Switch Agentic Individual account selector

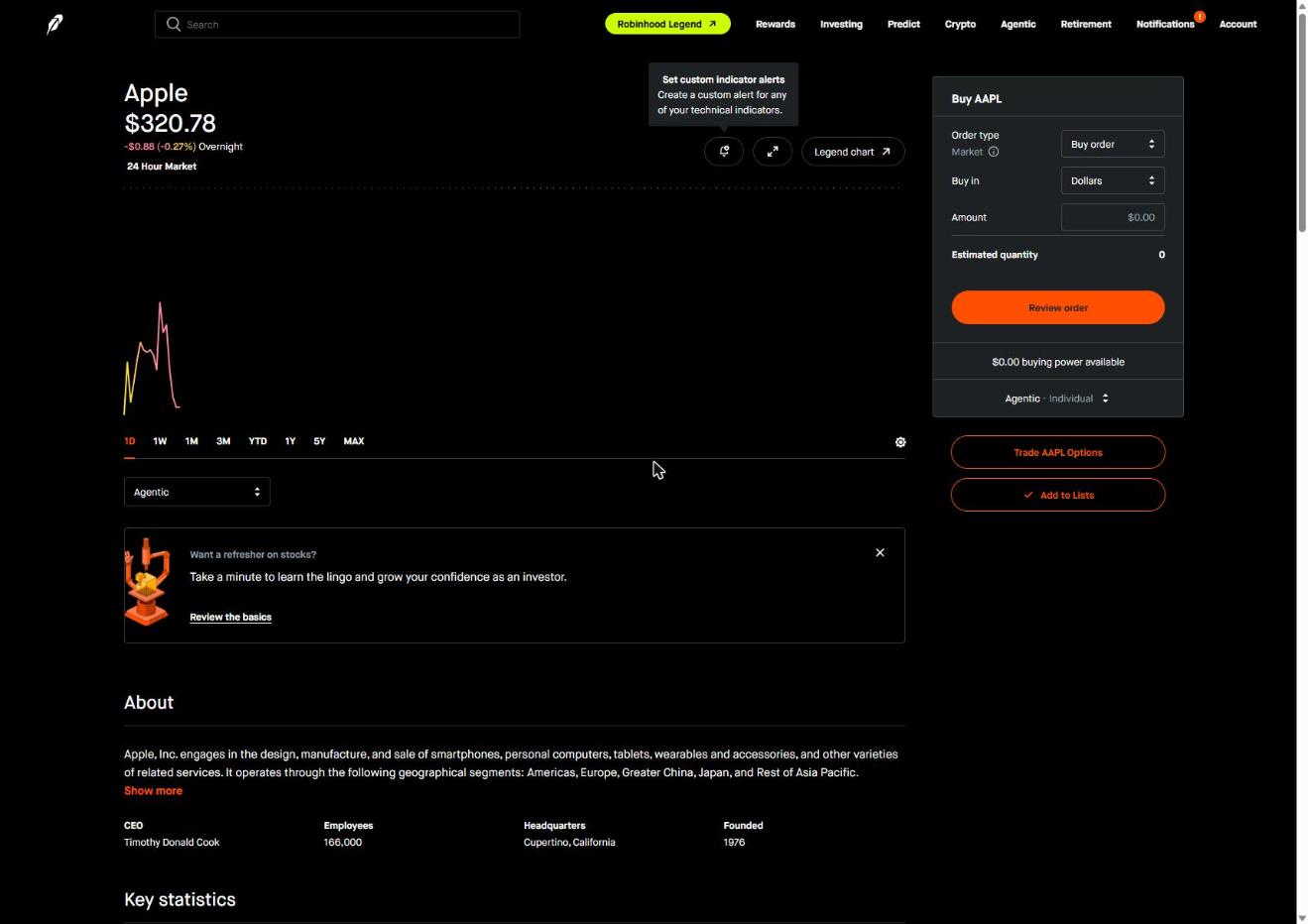(x=1057, y=399)
